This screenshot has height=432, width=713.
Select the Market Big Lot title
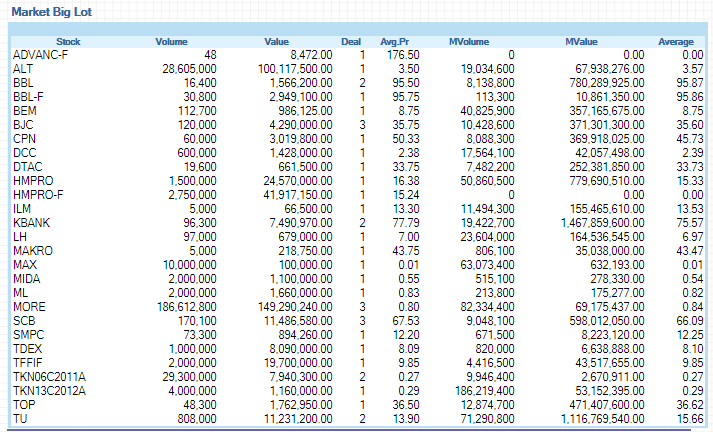pyautogui.click(x=51, y=12)
